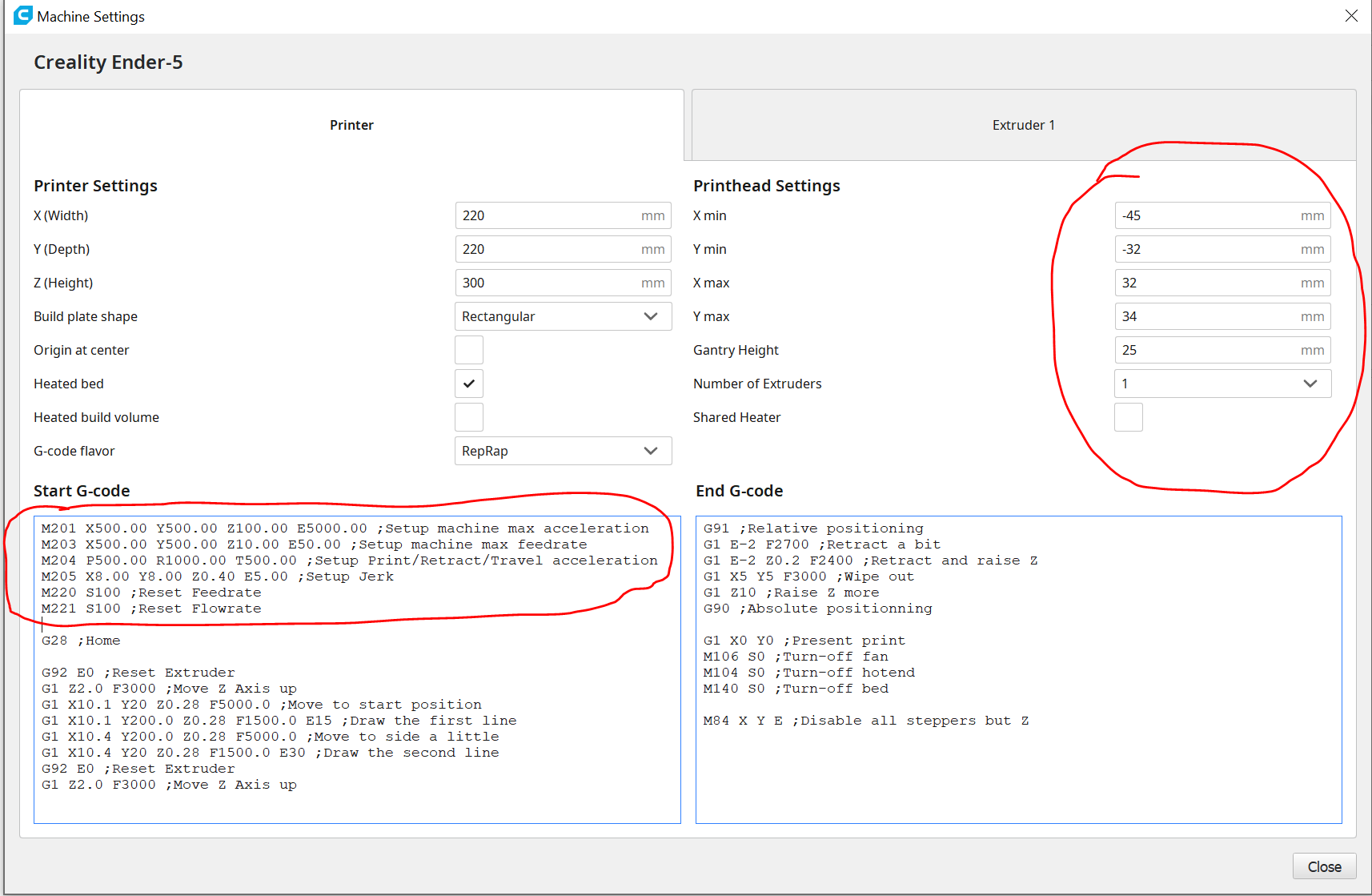Click the X max input field
Viewport: 1372px width, 896px height.
(1223, 283)
